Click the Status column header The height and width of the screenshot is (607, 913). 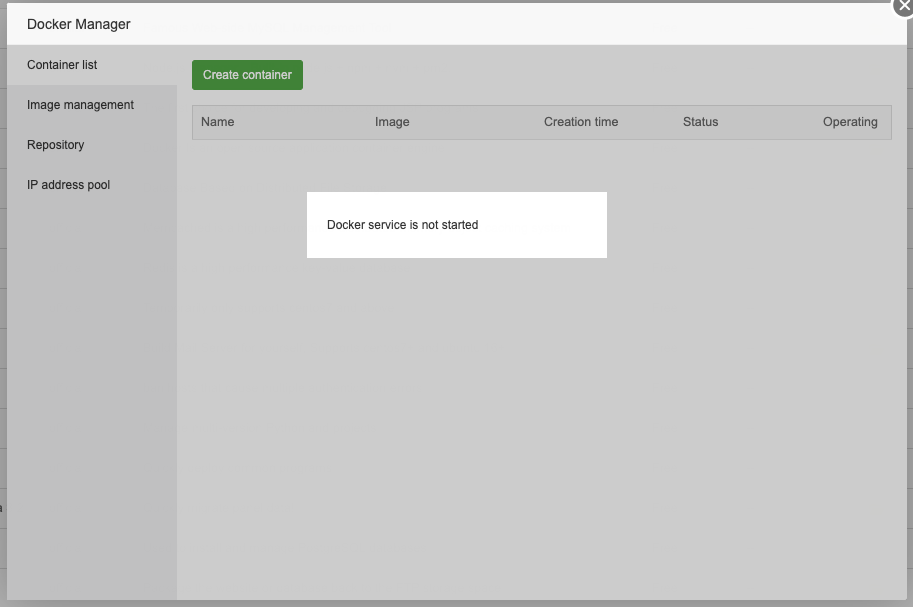click(700, 122)
